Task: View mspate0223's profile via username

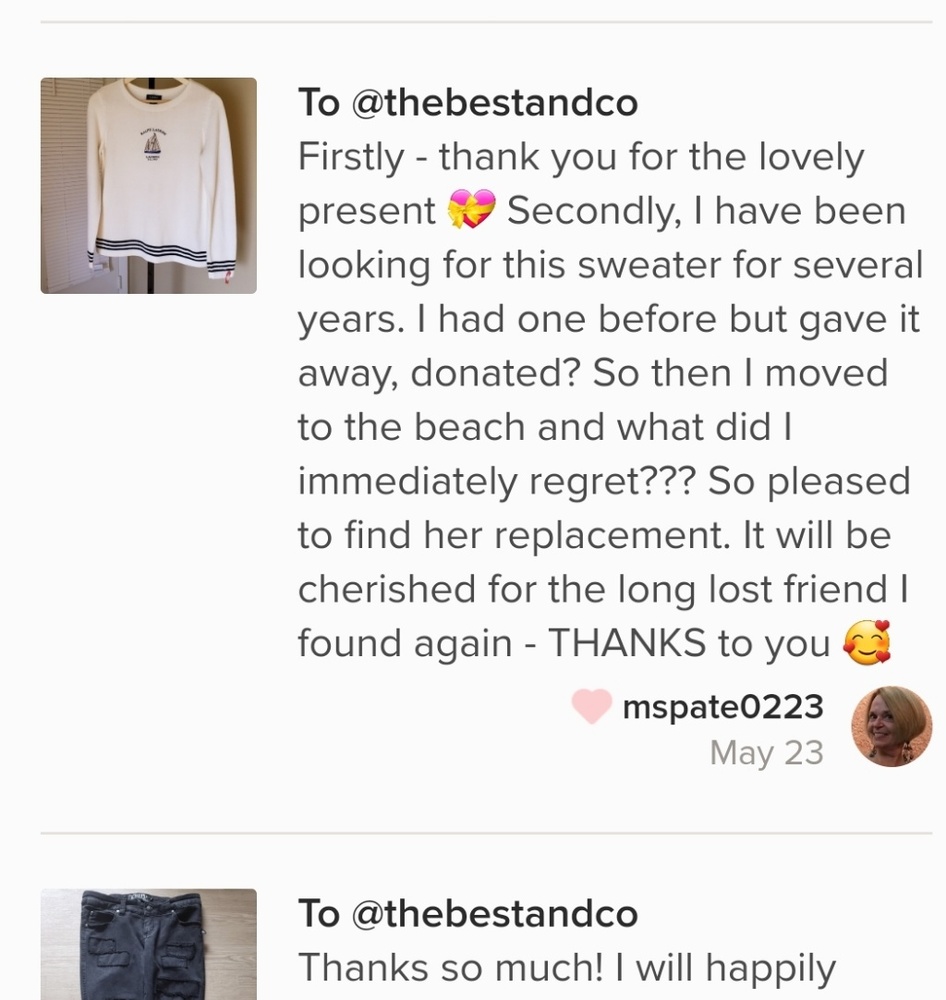Action: point(723,707)
